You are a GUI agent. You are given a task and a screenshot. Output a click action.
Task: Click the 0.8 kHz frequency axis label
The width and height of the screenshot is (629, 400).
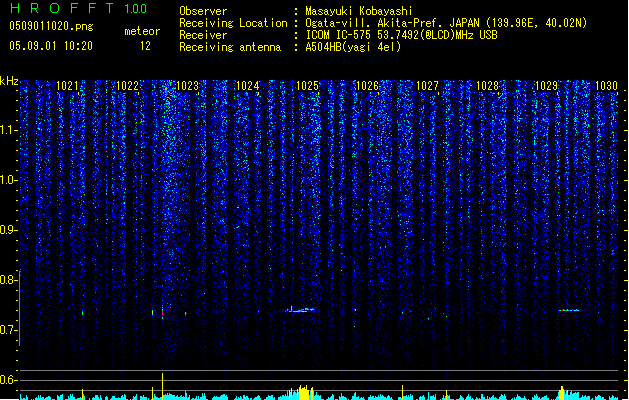[x=9, y=280]
